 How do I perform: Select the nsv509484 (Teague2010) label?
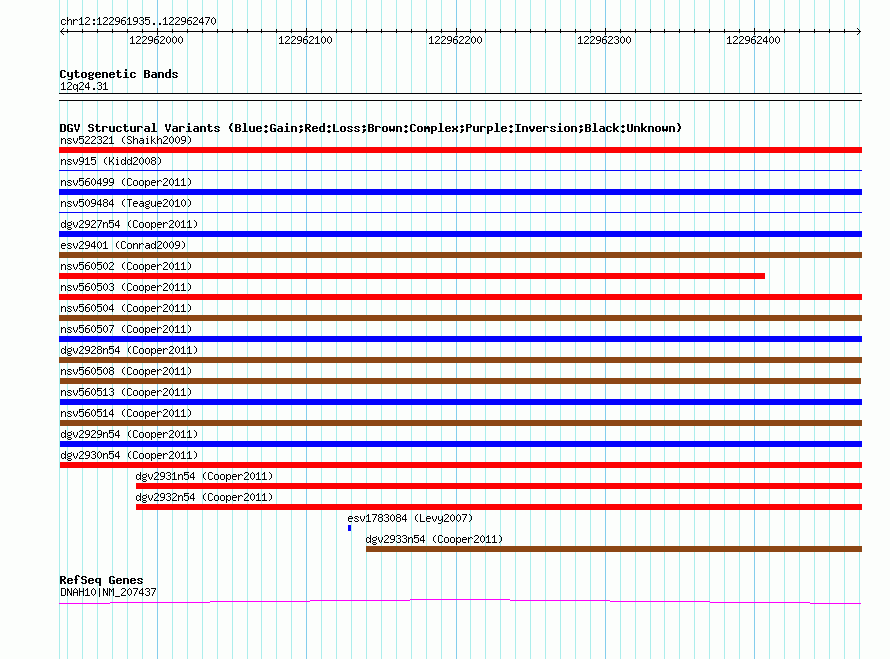[x=126, y=203]
